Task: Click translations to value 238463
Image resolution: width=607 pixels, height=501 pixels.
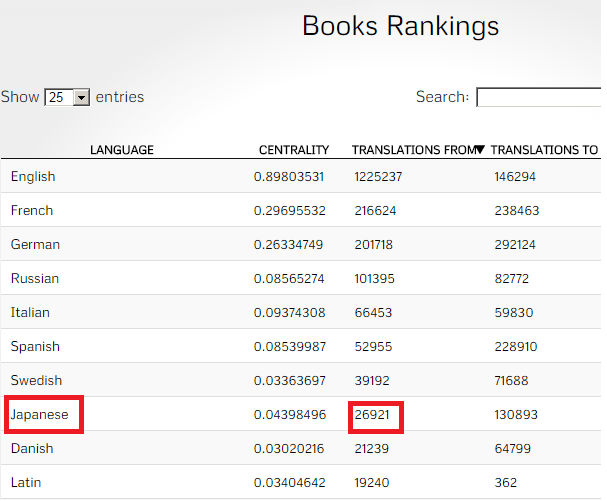Action: [x=517, y=211]
